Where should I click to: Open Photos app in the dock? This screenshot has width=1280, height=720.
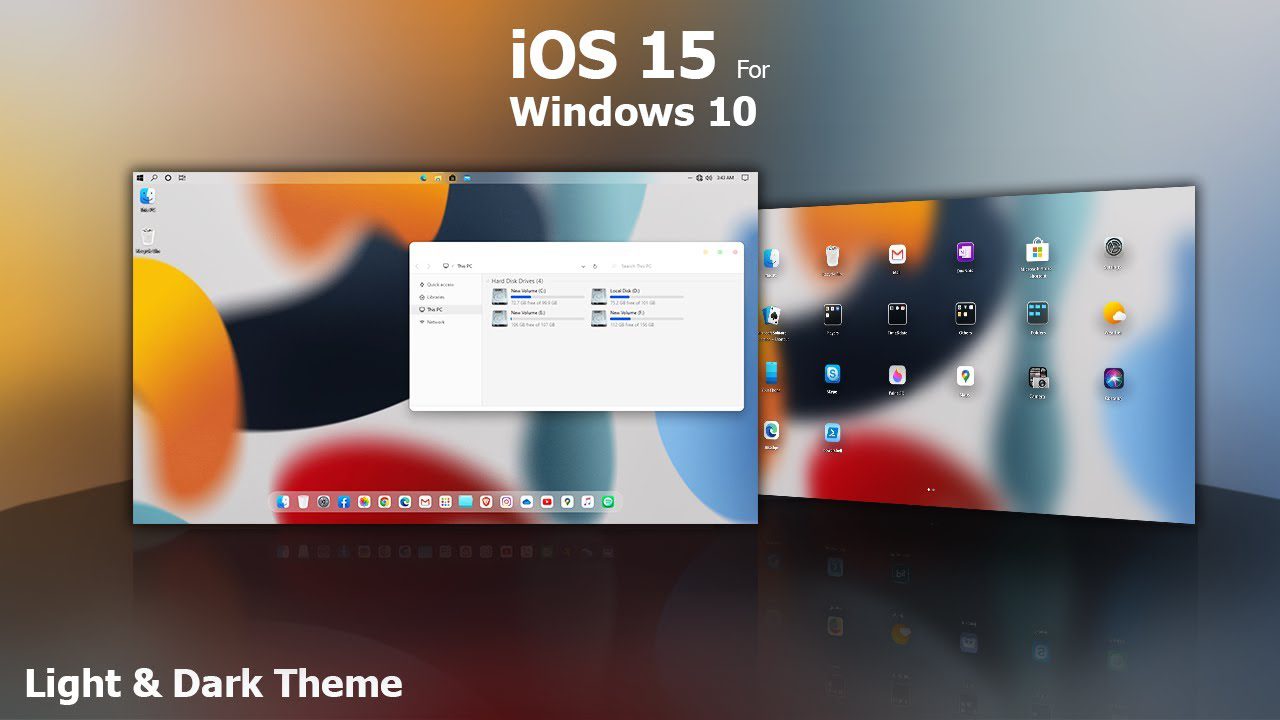point(364,502)
